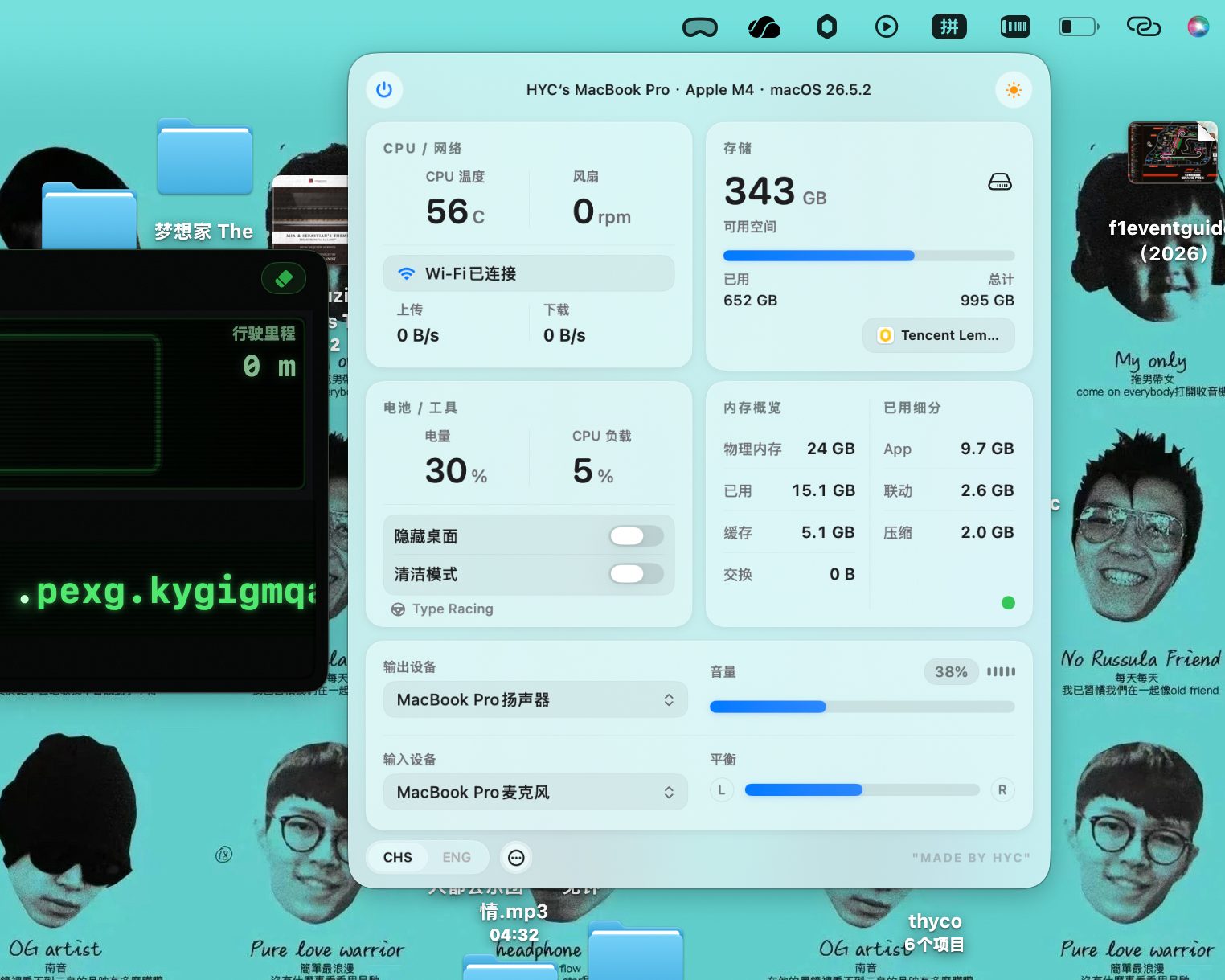This screenshot has width=1225, height=980.
Task: Adjust the 音量 volume slider
Action: tap(862, 707)
